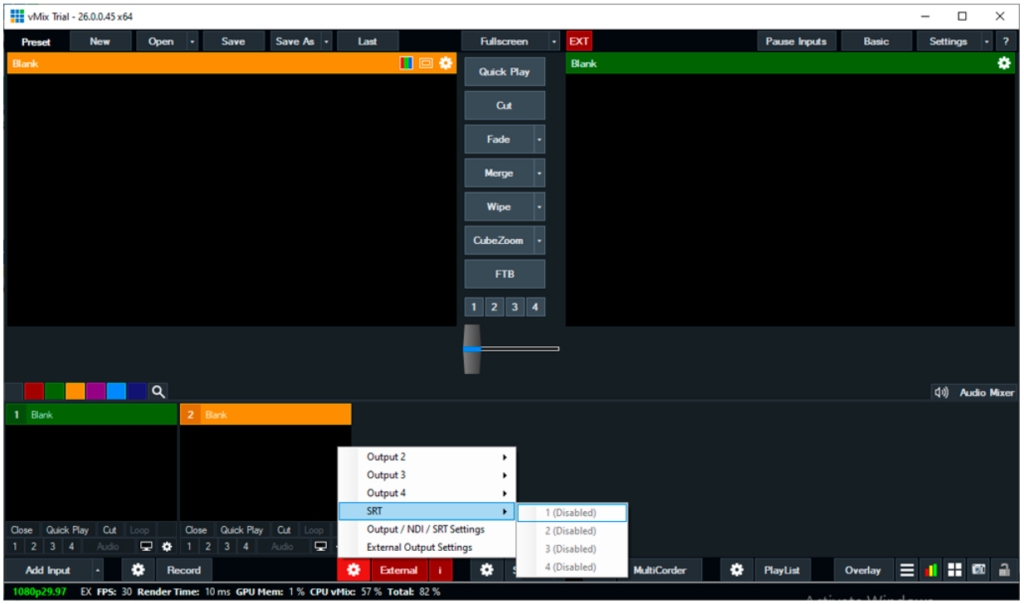Screen dimensions: 1024x604
Task: Click Pause Inputs at the top
Action: click(797, 41)
